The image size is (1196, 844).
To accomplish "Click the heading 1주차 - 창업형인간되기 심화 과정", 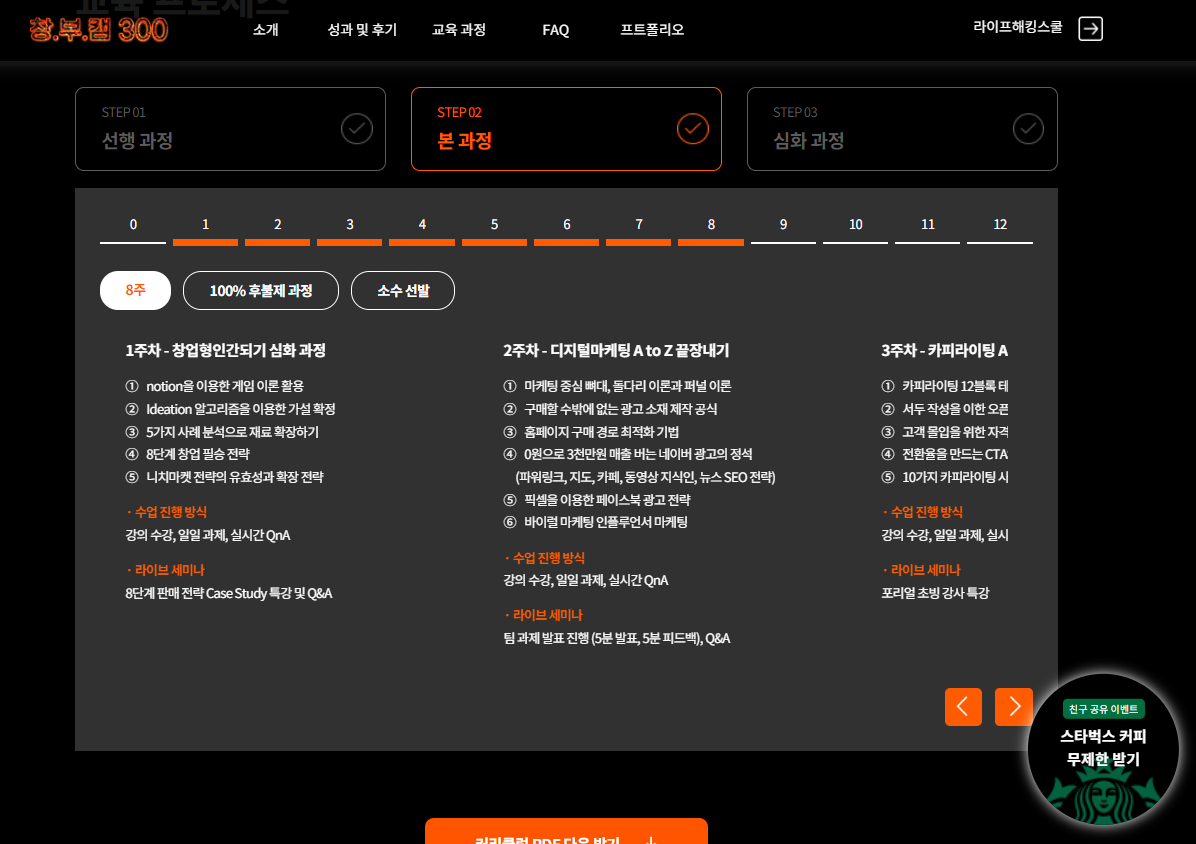I will (x=226, y=351).
